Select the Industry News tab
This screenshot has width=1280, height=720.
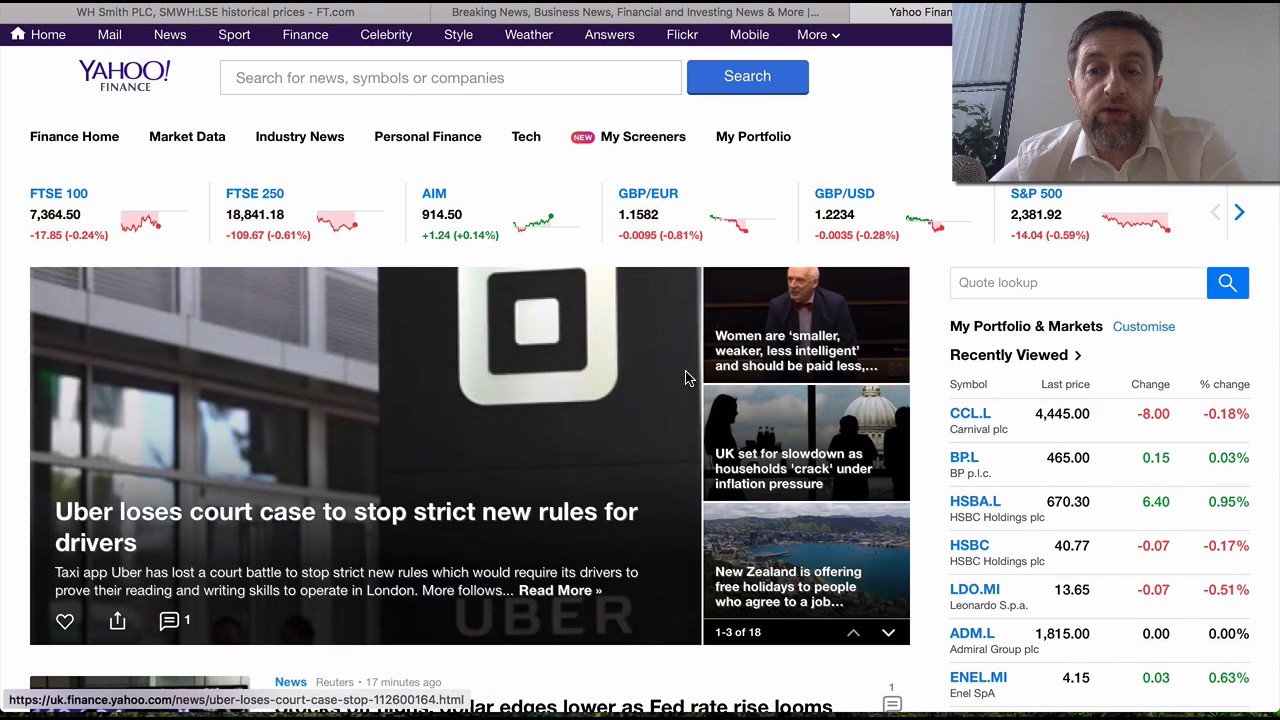pos(300,137)
